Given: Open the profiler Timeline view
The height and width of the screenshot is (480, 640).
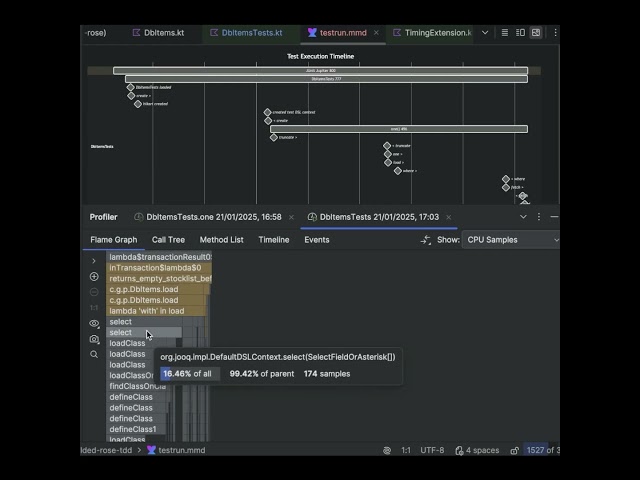Looking at the screenshot, I should pyautogui.click(x=273, y=240).
